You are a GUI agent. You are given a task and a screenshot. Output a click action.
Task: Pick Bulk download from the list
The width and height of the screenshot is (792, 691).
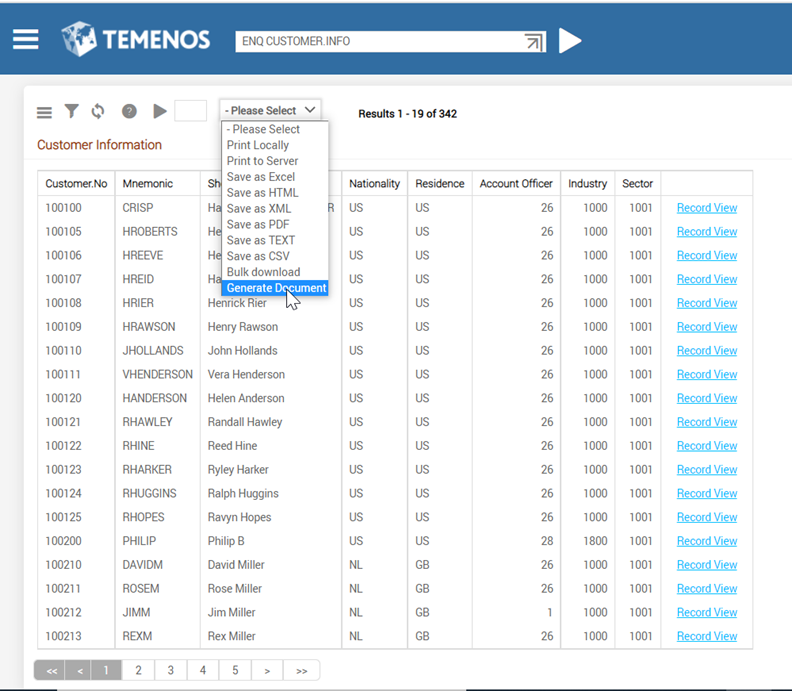[x=263, y=272]
